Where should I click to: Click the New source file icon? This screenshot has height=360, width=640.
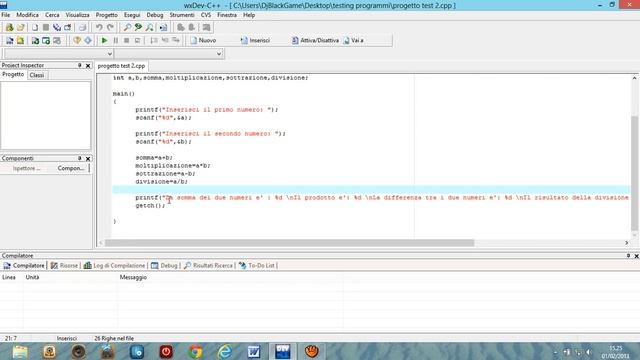pyautogui.click(x=35, y=27)
